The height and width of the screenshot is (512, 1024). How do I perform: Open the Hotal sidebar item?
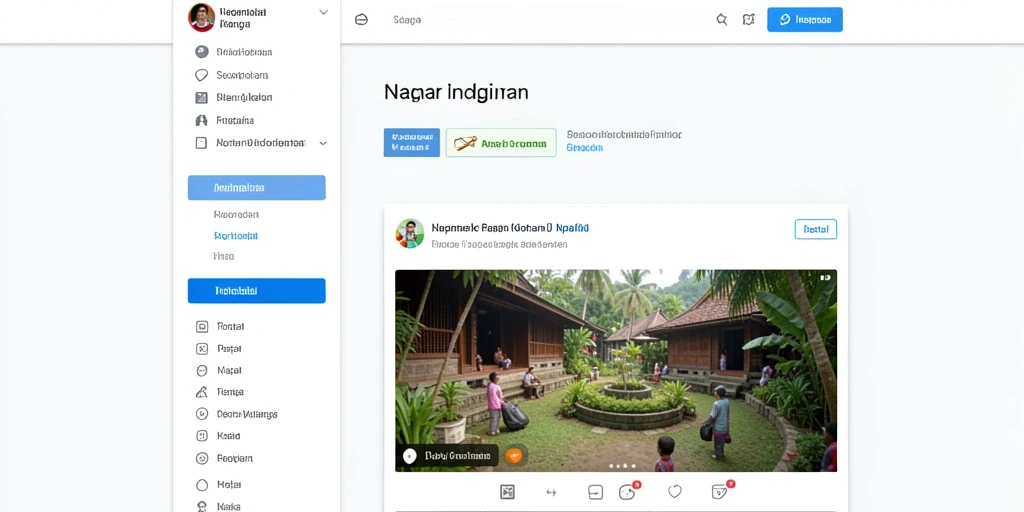pyautogui.click(x=229, y=485)
